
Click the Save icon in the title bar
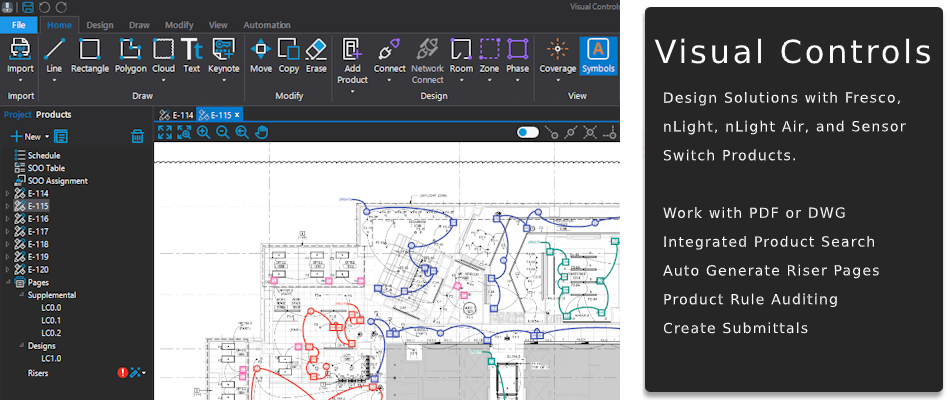[28, 7]
